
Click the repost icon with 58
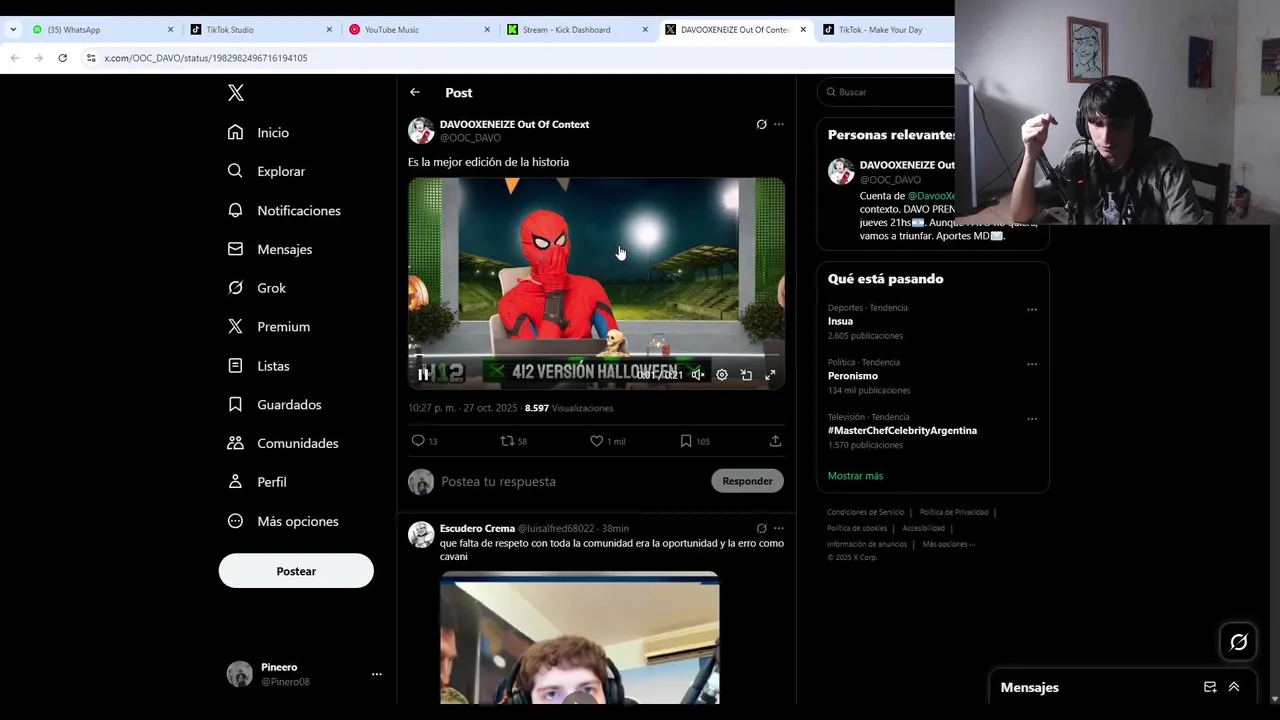coord(507,441)
